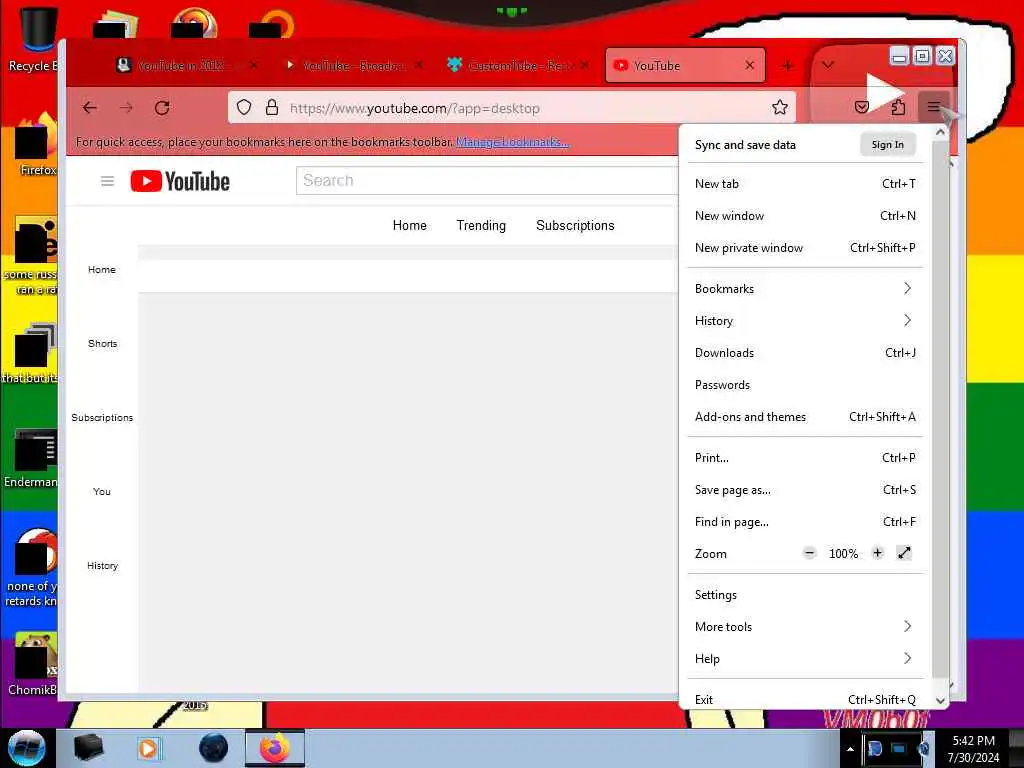This screenshot has height=768, width=1024.
Task: Open the Pocket save icon
Action: [x=862, y=107]
